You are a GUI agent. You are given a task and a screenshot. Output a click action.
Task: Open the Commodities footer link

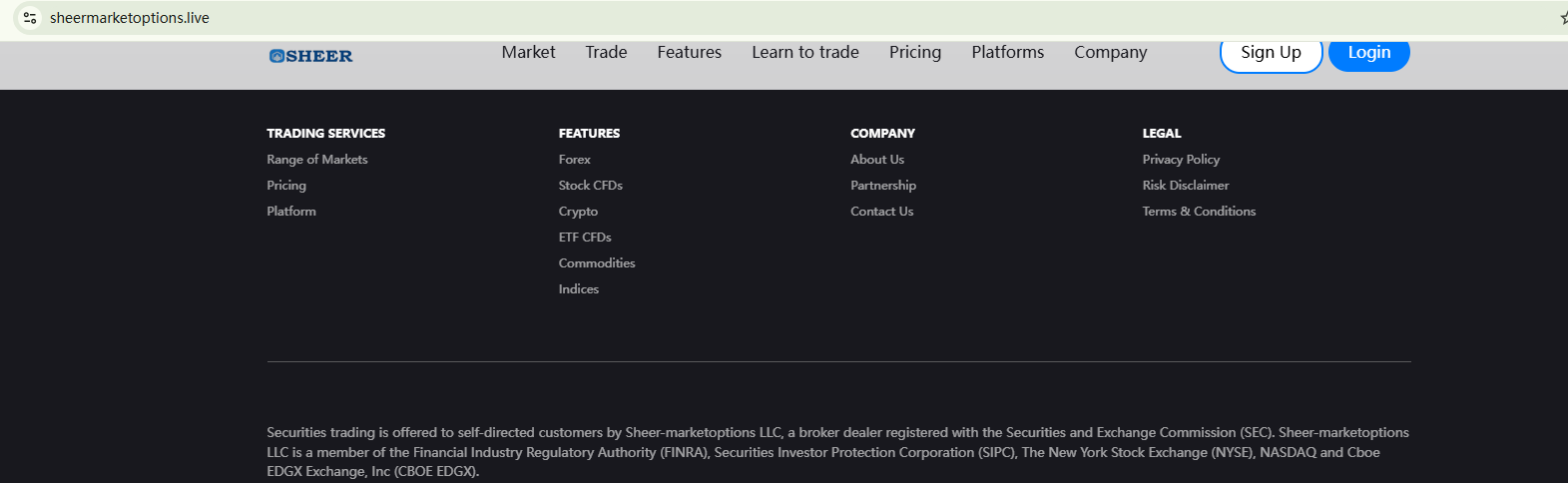[x=596, y=263]
